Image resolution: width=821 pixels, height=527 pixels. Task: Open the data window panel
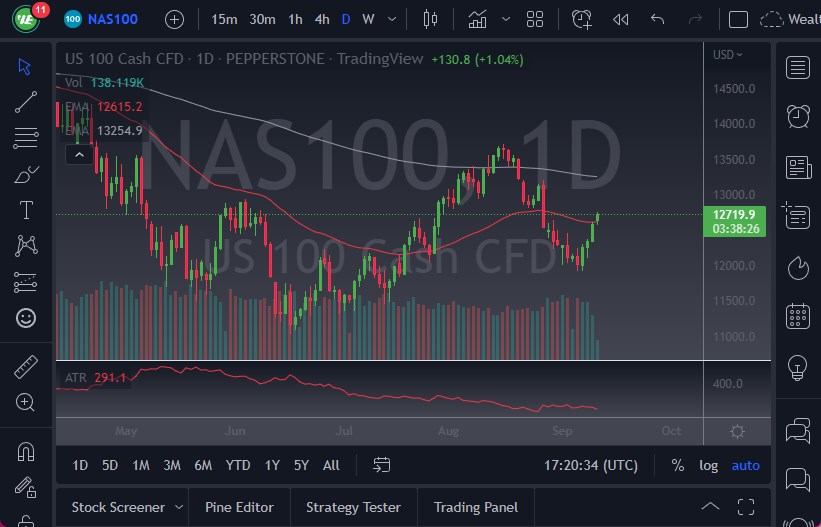(x=797, y=216)
